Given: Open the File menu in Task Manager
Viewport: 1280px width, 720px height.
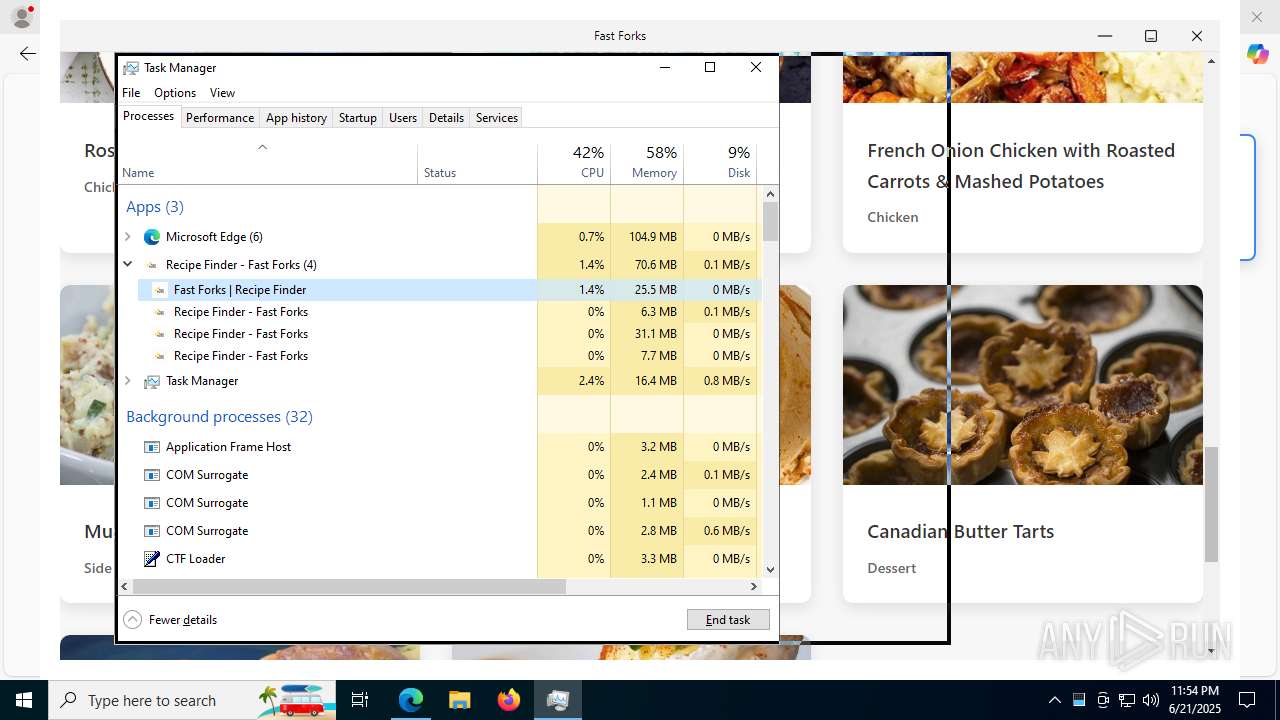Looking at the screenshot, I should [131, 93].
